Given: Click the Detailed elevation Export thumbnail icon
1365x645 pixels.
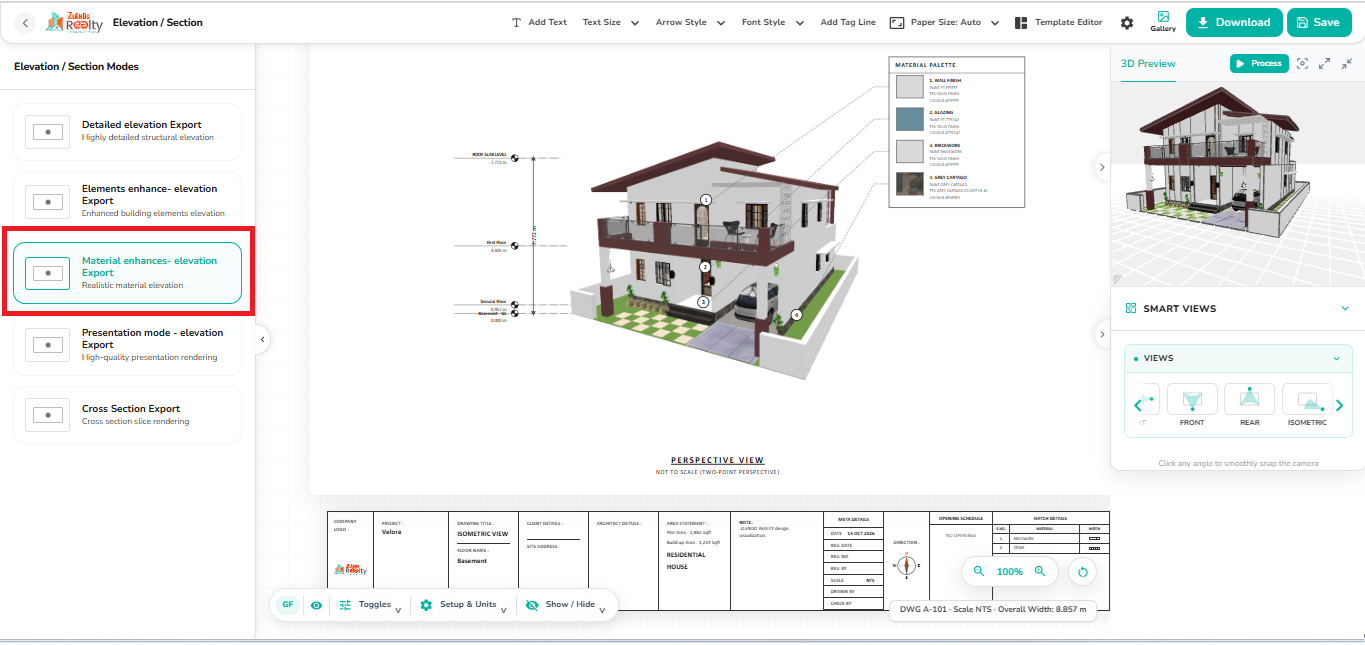Looking at the screenshot, I should pyautogui.click(x=47, y=131).
